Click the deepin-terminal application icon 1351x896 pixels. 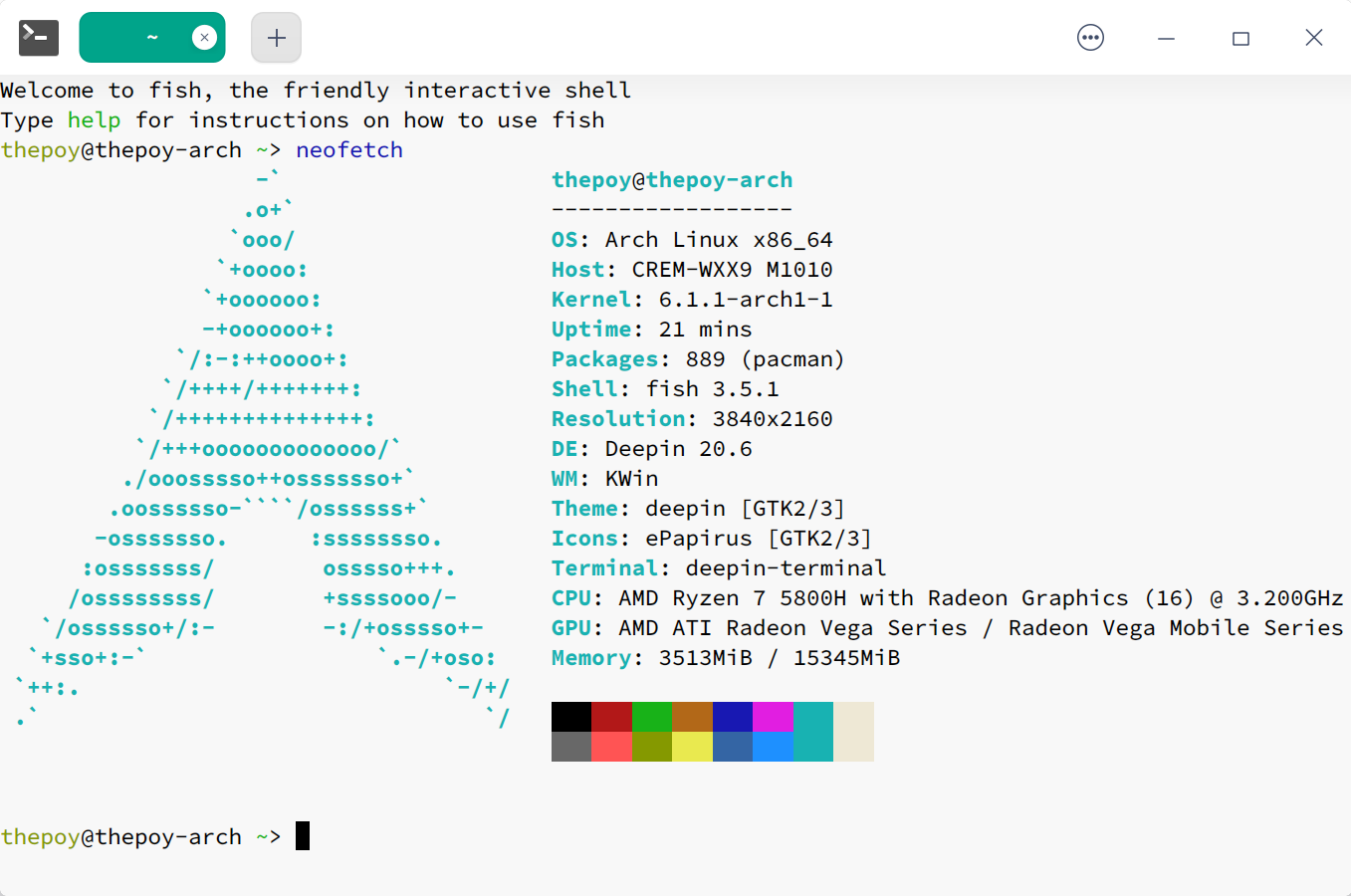[x=38, y=37]
